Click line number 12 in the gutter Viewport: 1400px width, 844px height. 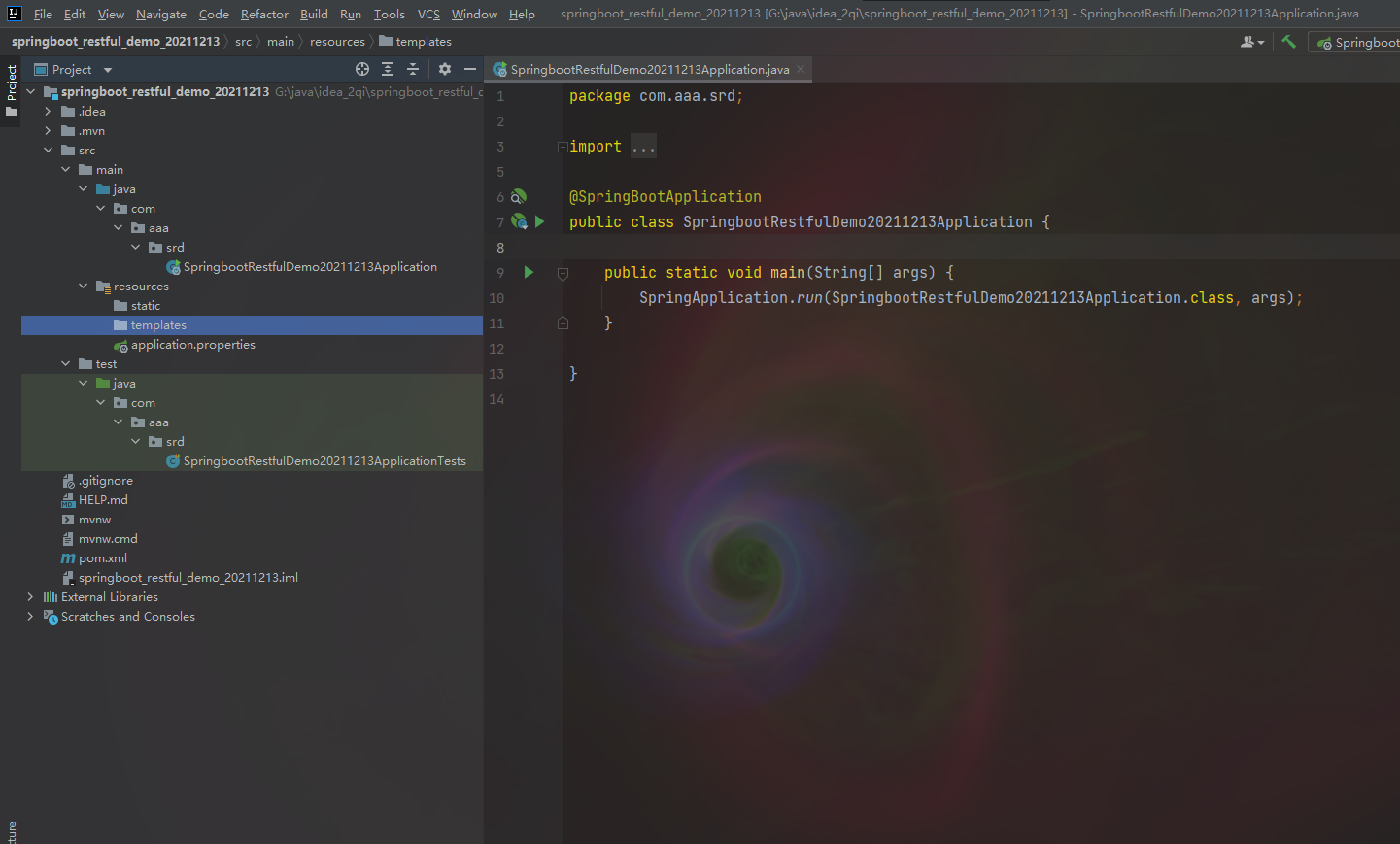(x=496, y=349)
